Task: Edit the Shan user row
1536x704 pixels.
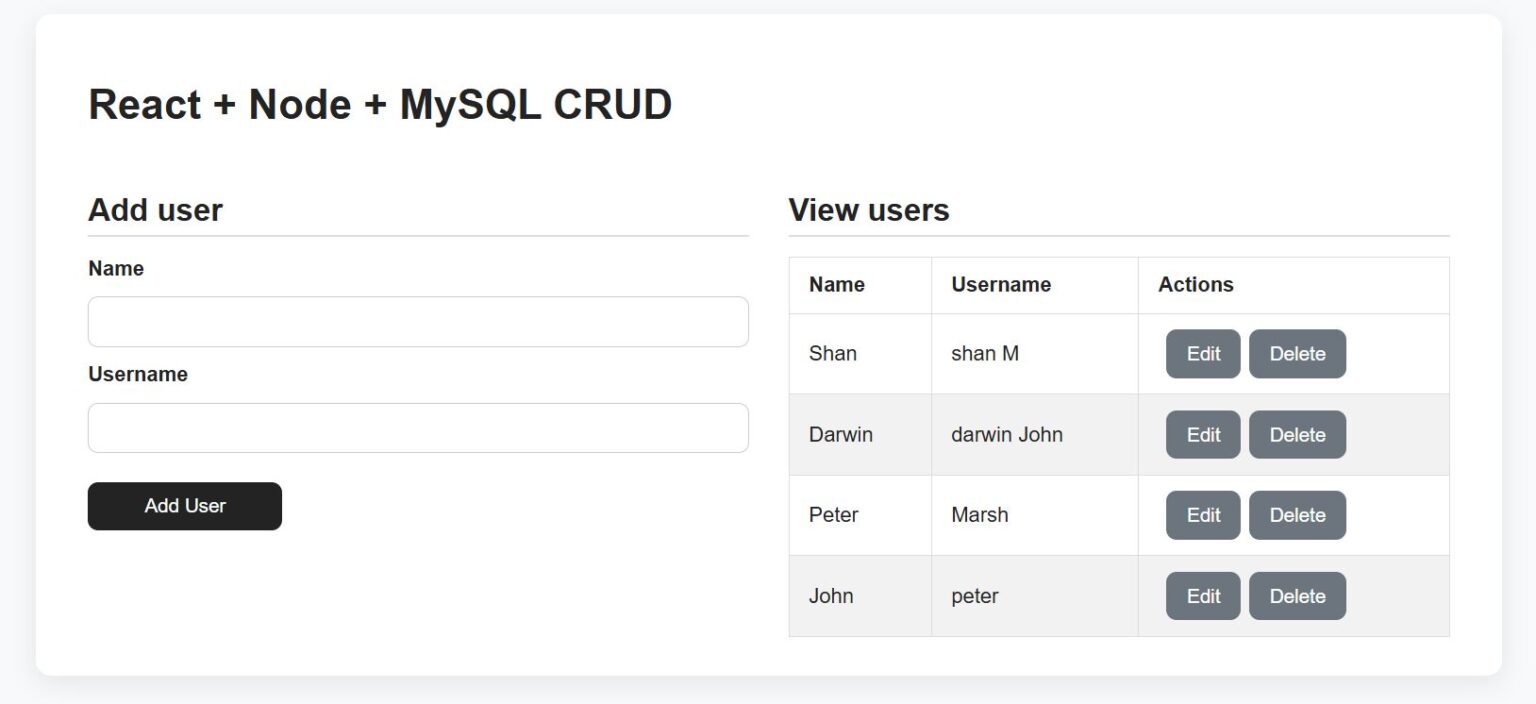Action: pyautogui.click(x=1203, y=354)
